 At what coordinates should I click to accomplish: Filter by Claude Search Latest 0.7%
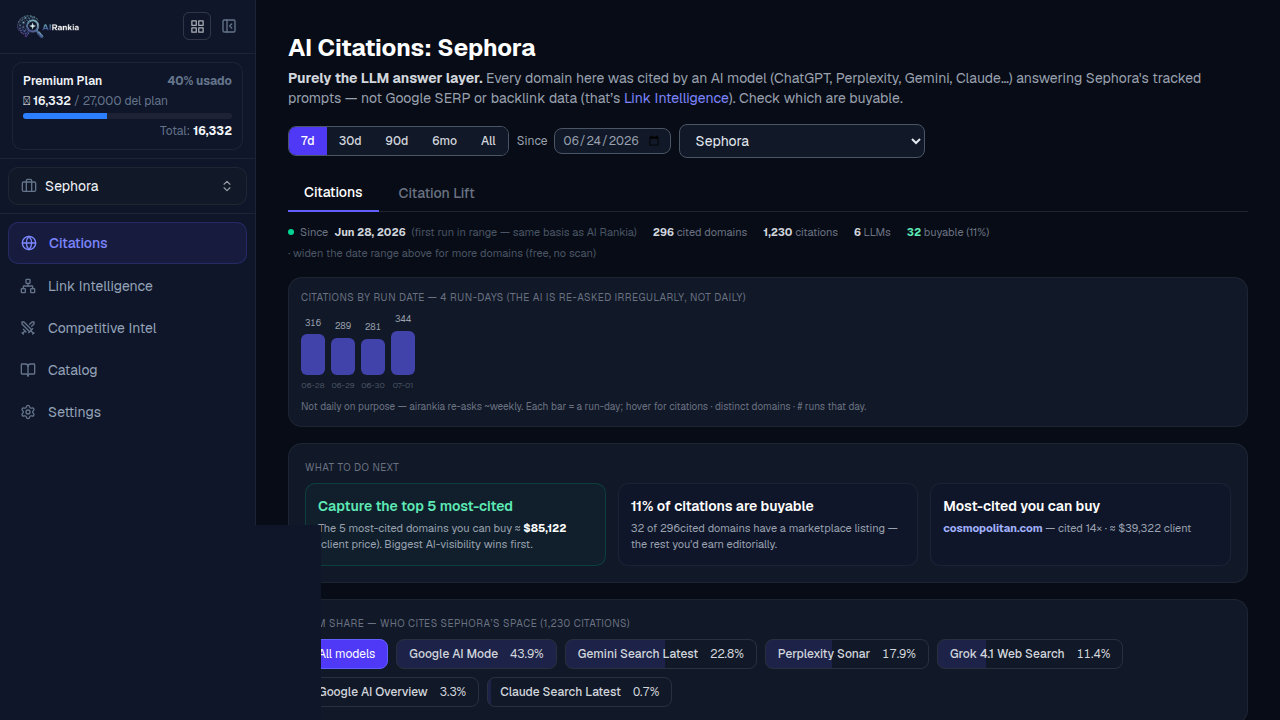click(580, 692)
